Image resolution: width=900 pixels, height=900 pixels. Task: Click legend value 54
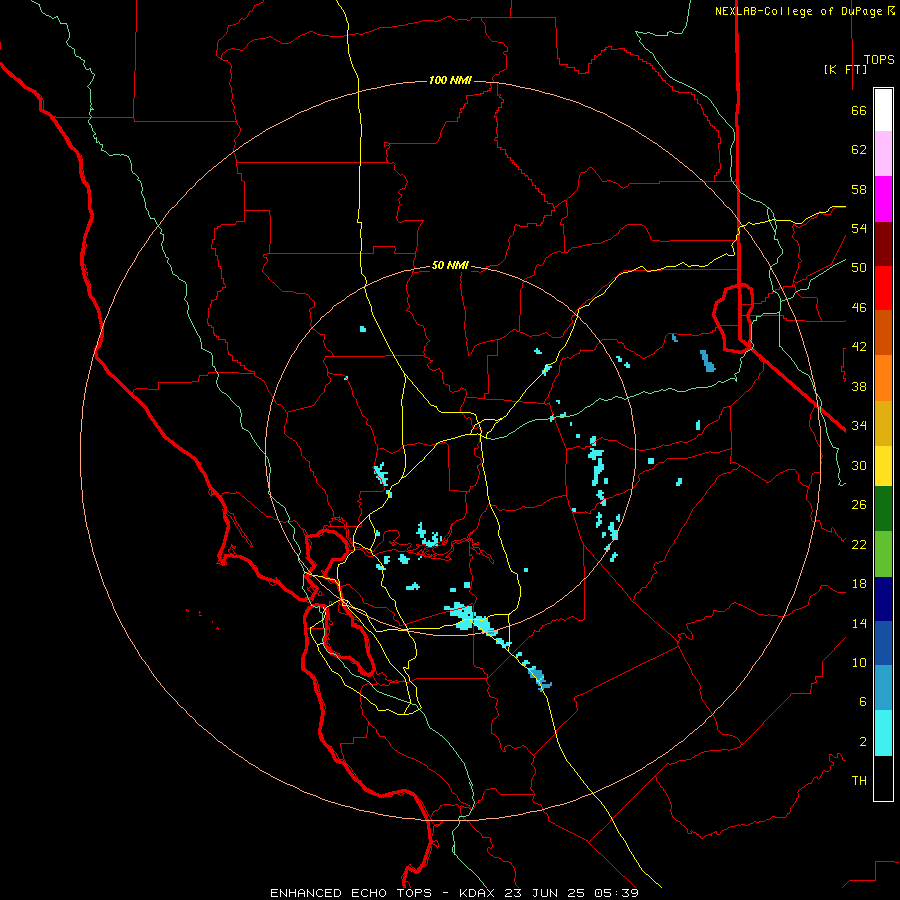point(859,228)
